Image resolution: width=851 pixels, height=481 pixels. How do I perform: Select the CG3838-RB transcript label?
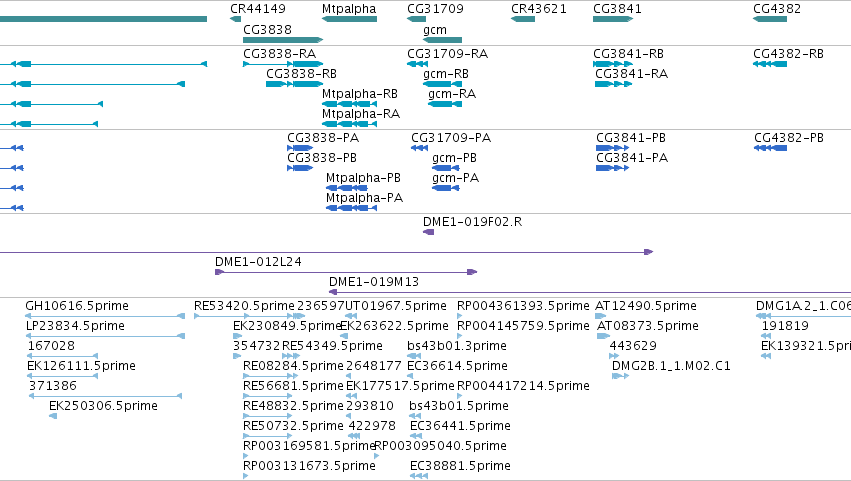point(301,74)
